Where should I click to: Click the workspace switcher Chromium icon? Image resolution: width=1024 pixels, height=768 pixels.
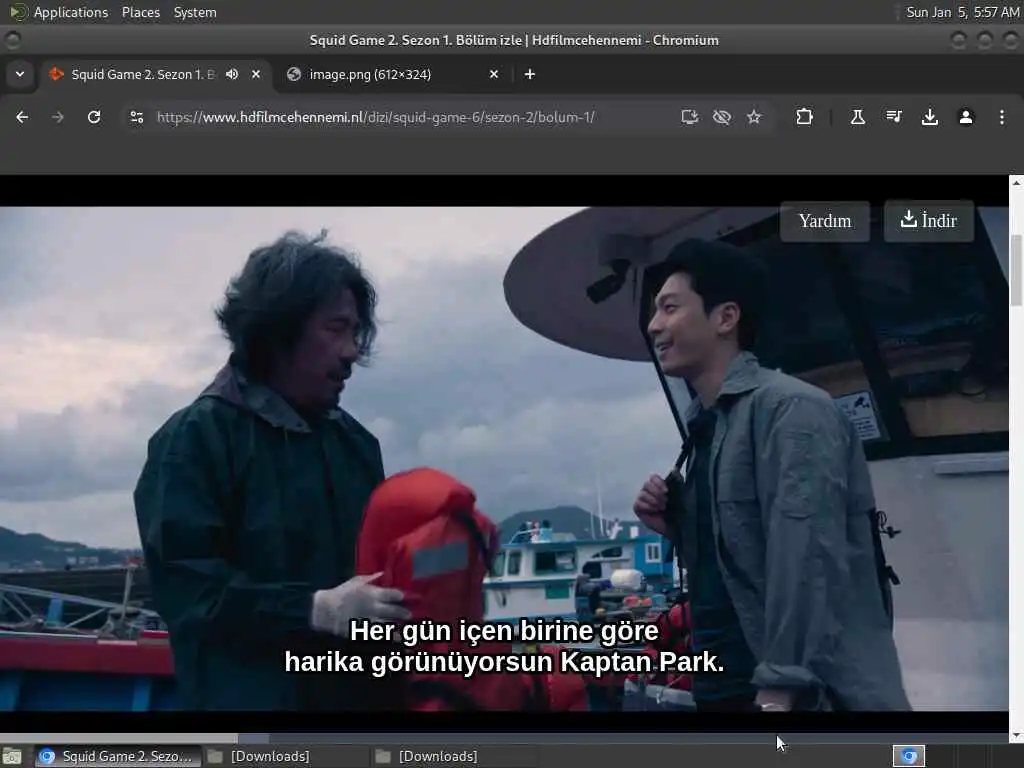click(909, 756)
